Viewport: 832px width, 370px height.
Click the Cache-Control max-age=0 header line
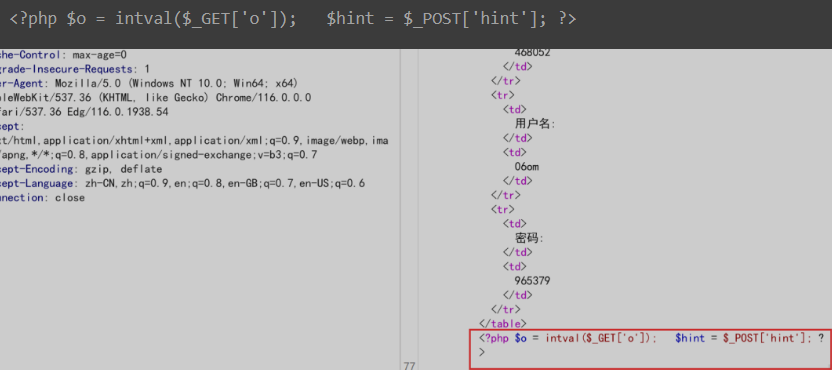63,55
